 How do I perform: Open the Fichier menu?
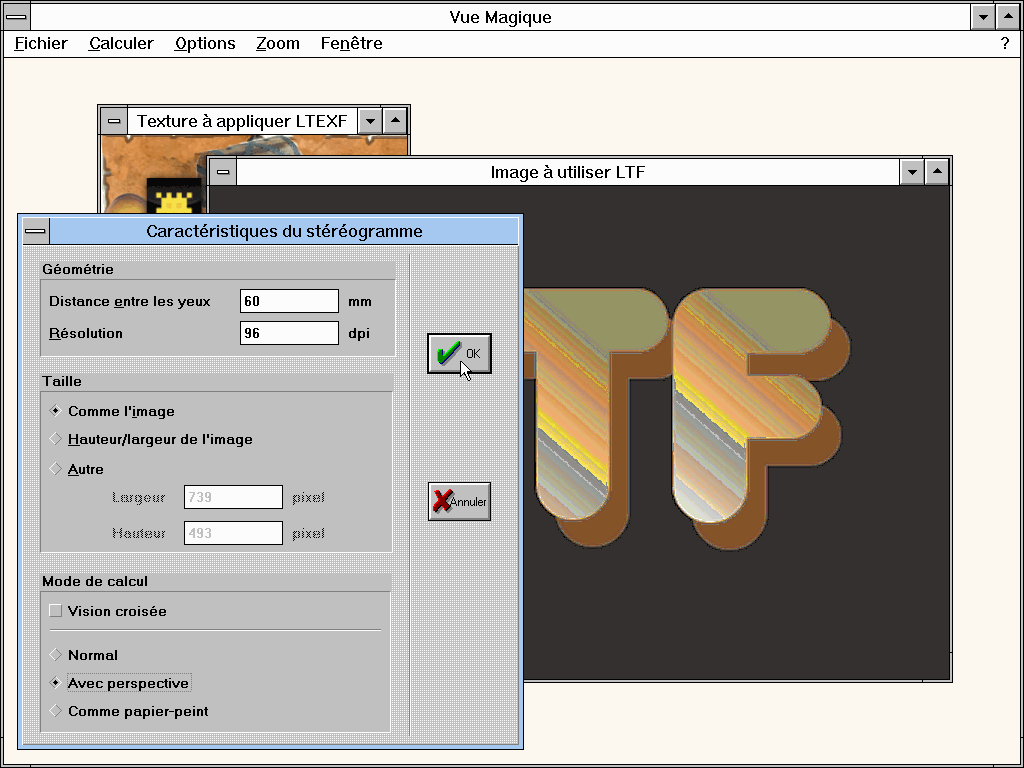click(41, 43)
